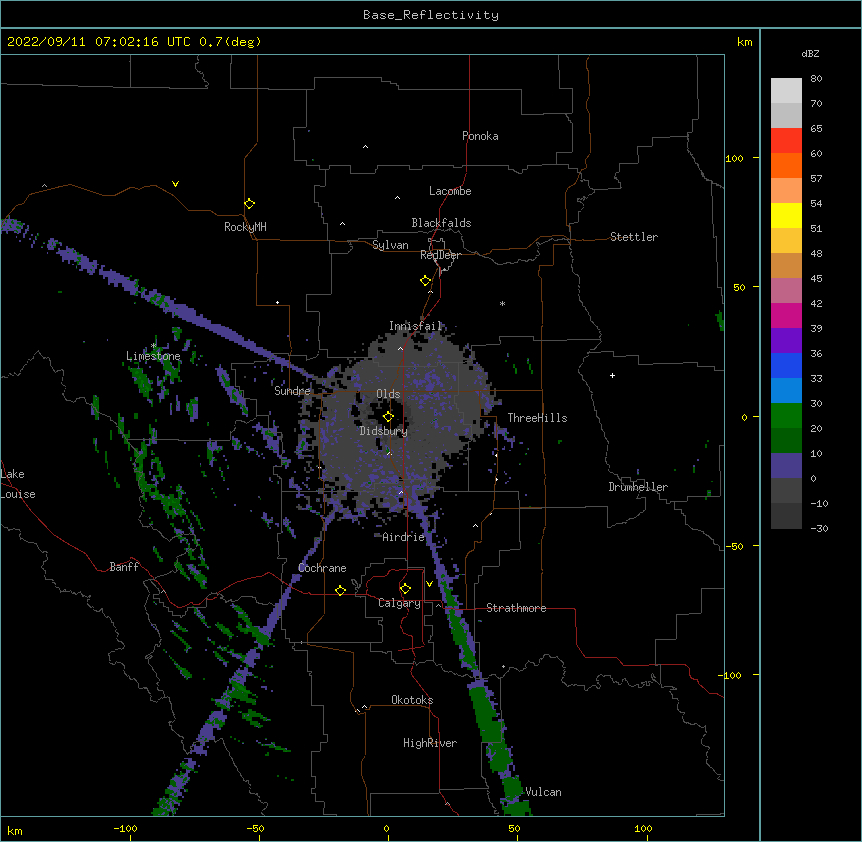Click the HighRiver label

click(x=430, y=743)
